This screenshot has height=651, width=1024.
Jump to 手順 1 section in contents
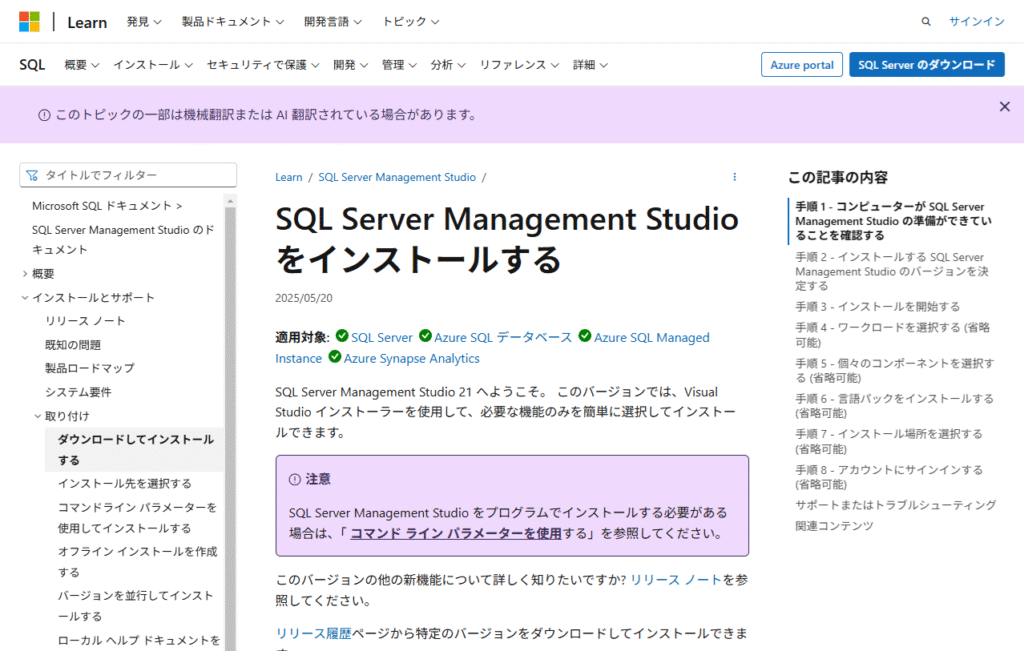[893, 221]
